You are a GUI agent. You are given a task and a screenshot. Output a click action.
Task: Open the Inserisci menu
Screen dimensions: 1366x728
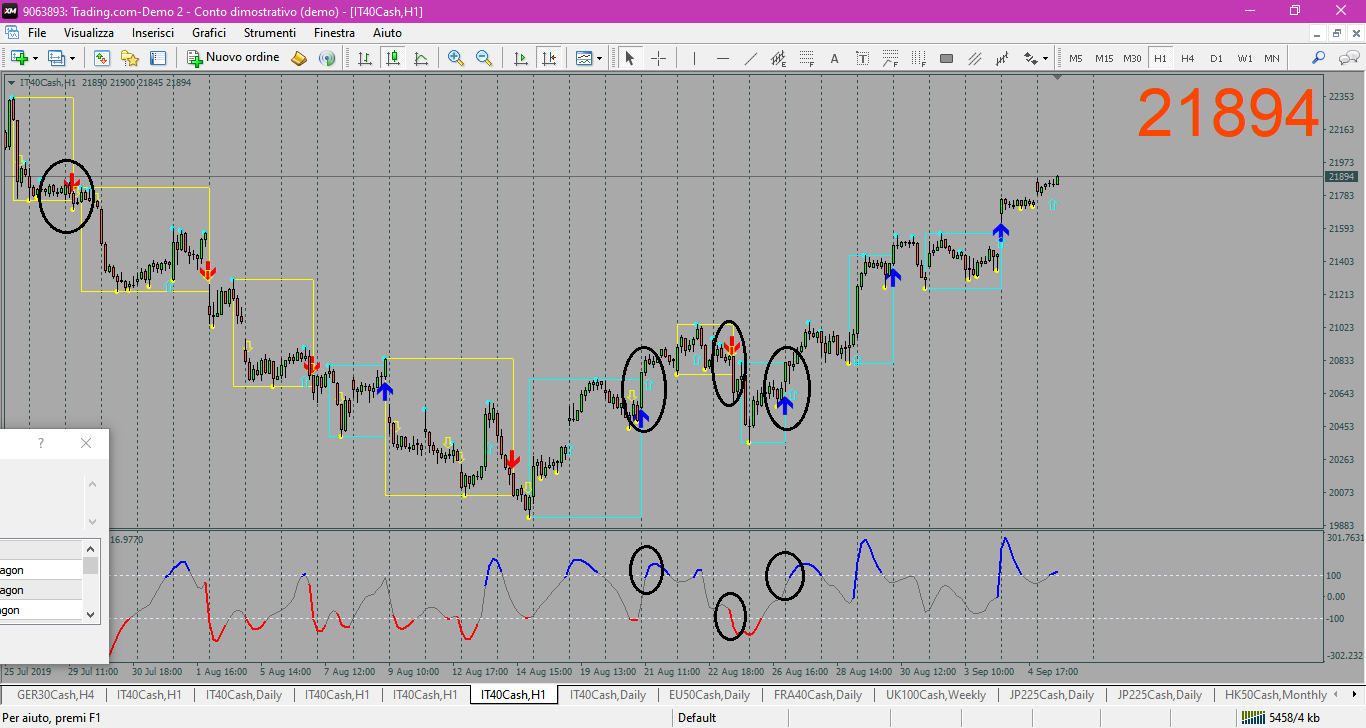153,33
